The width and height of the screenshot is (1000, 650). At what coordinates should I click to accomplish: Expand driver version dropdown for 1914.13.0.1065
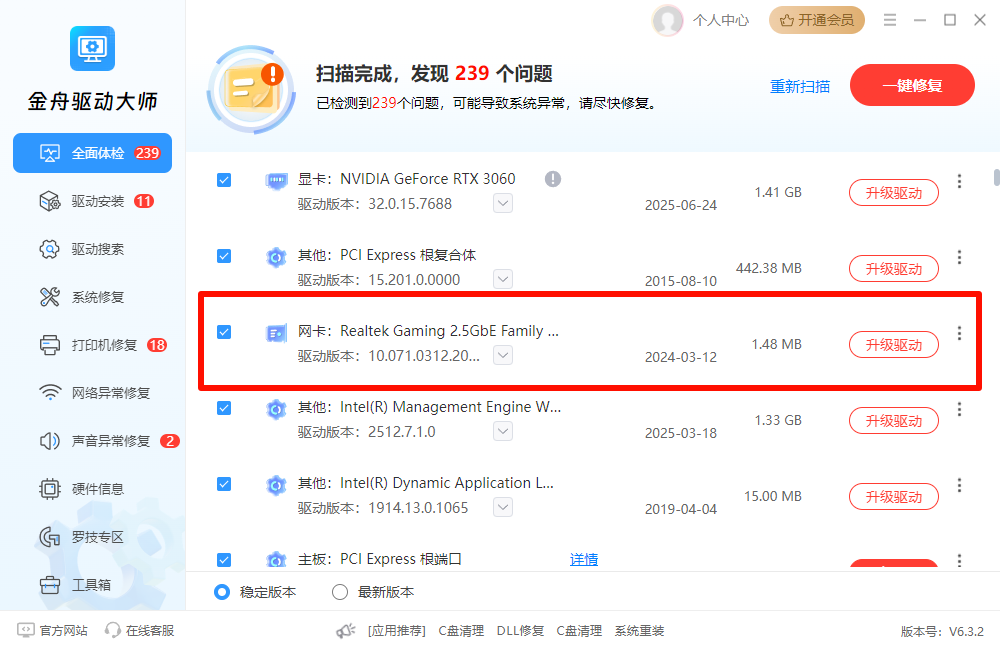(503, 507)
